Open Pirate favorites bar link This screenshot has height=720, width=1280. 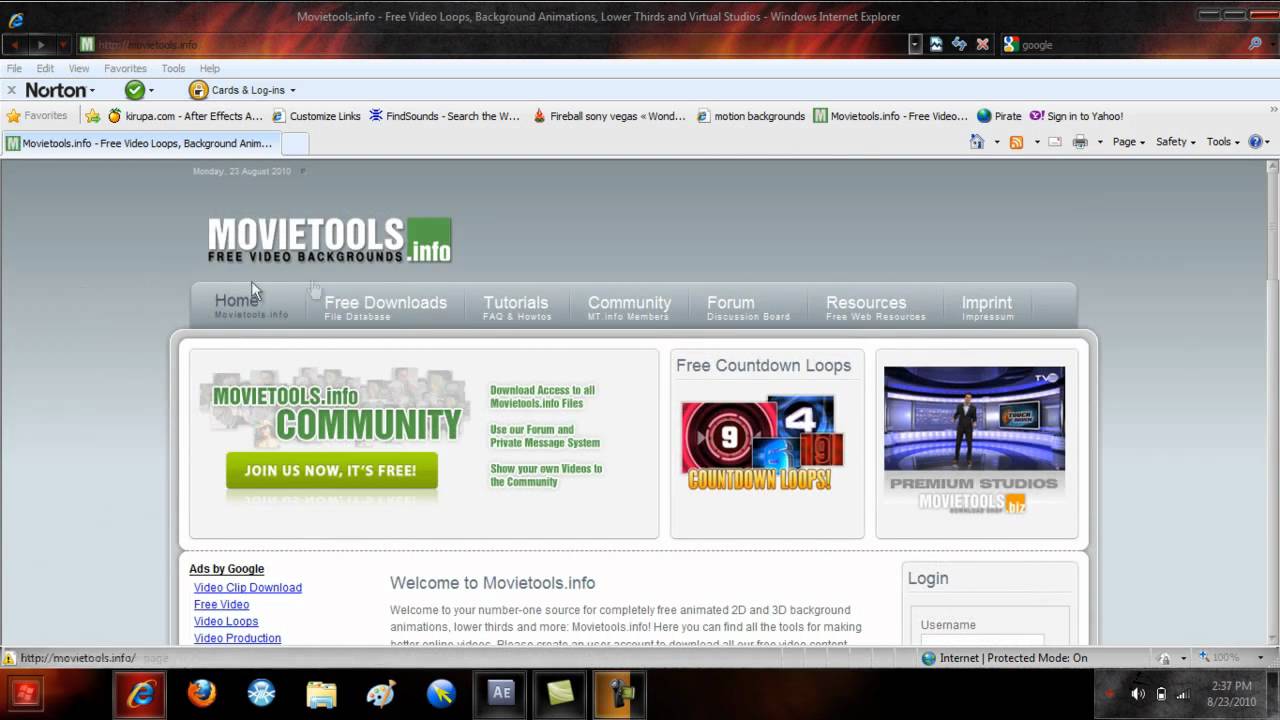click(999, 116)
